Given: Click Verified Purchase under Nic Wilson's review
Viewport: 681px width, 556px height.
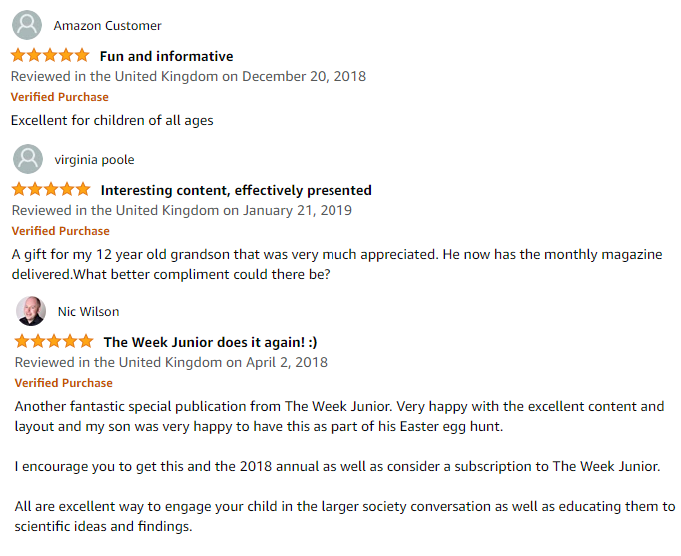Looking at the screenshot, I should point(63,383).
